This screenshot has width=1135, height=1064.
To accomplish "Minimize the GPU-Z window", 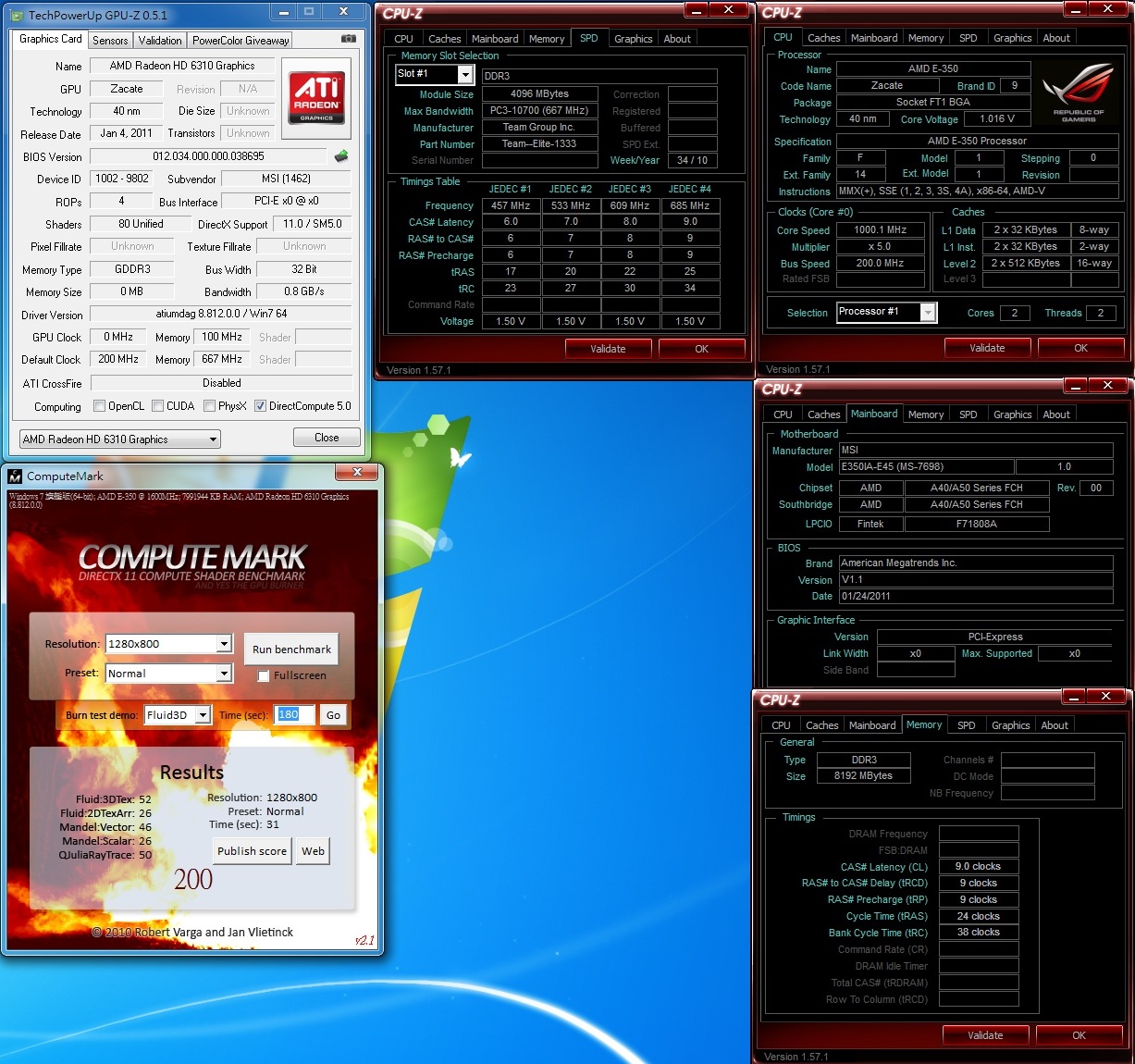I will tap(283, 12).
